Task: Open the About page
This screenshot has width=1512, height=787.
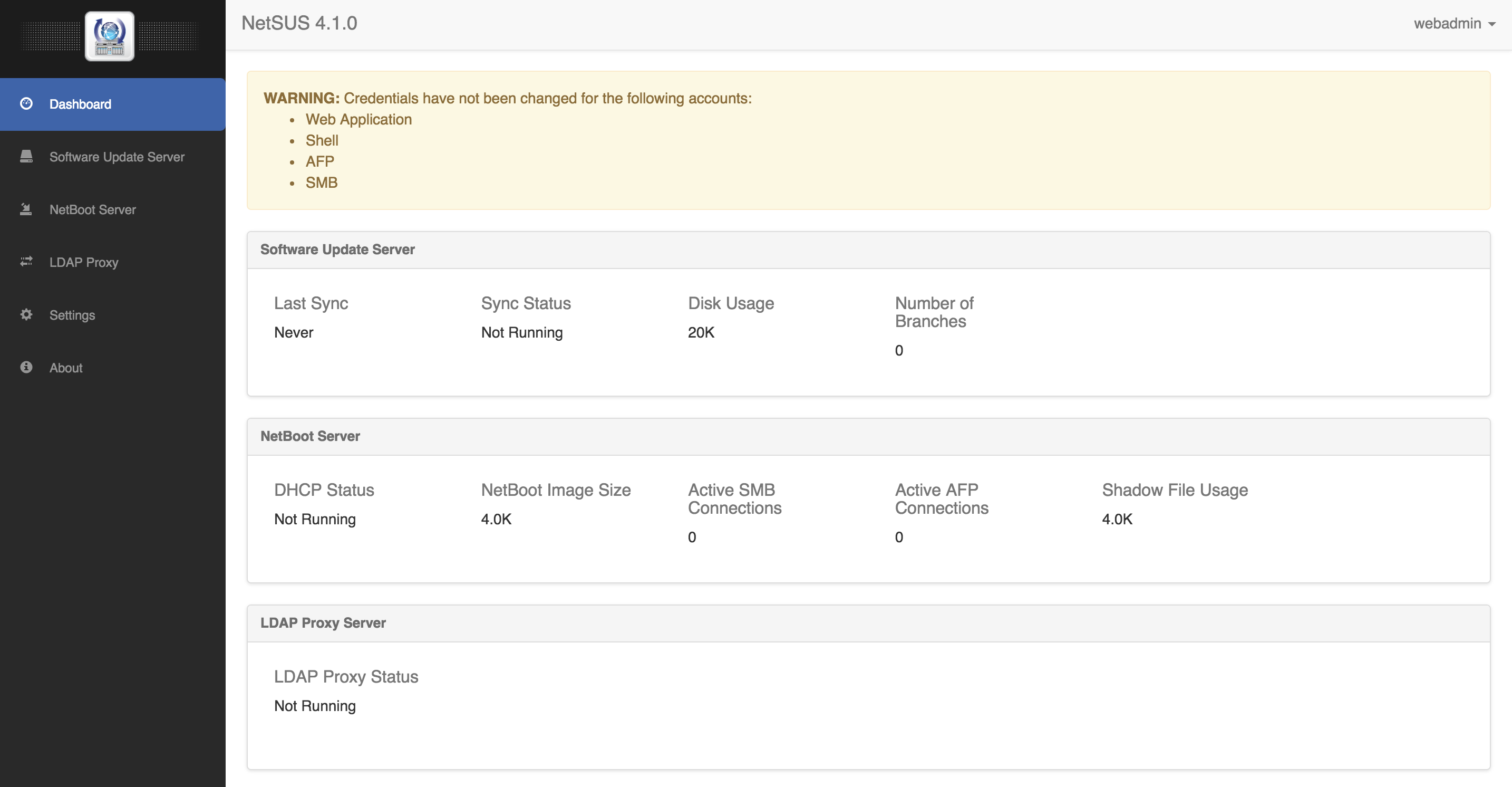Action: (113, 368)
